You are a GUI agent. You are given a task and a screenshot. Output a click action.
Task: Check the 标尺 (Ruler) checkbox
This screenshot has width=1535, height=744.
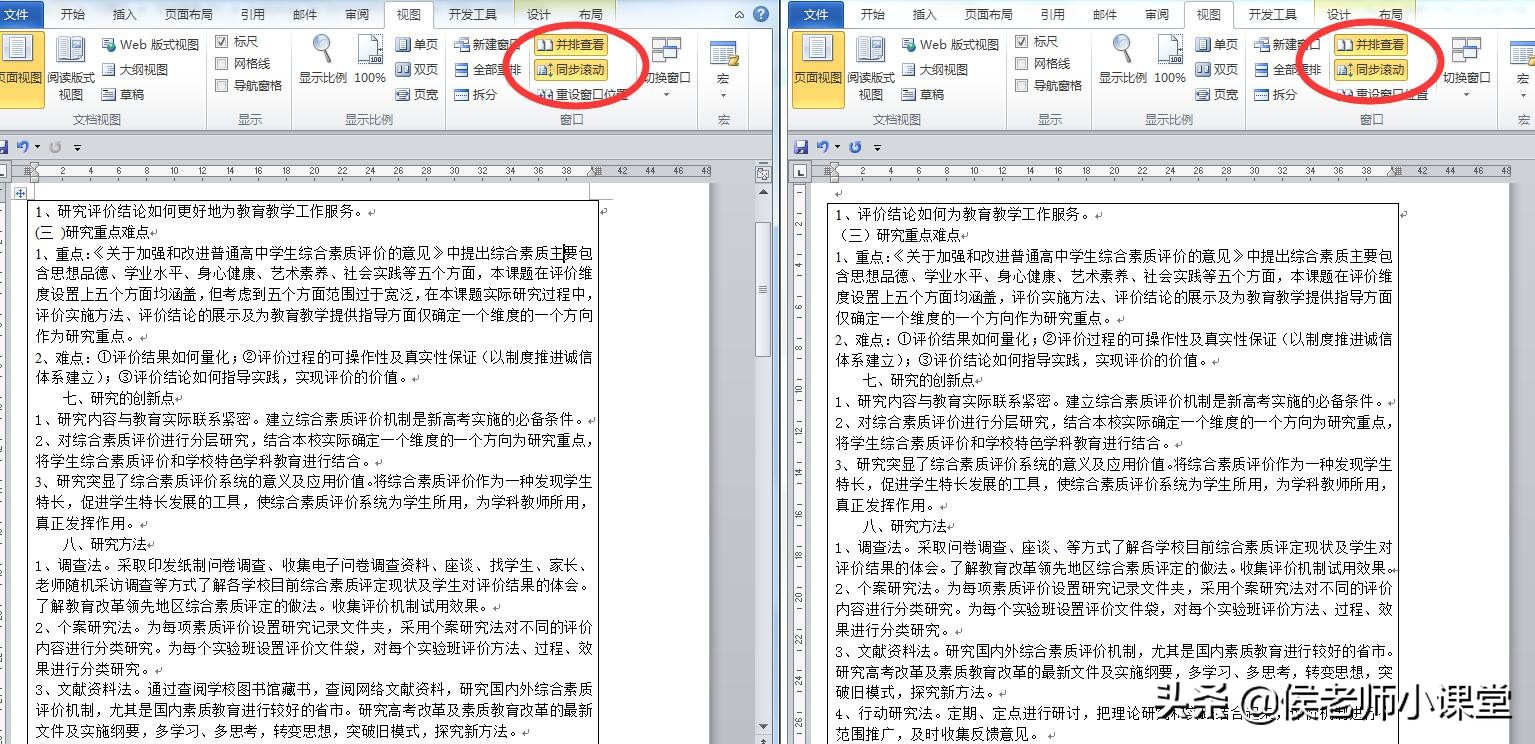(x=222, y=40)
